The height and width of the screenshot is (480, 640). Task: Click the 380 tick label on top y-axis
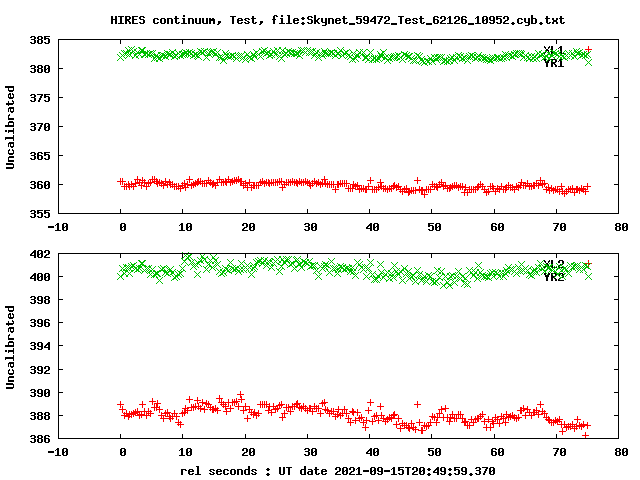(x=40, y=69)
